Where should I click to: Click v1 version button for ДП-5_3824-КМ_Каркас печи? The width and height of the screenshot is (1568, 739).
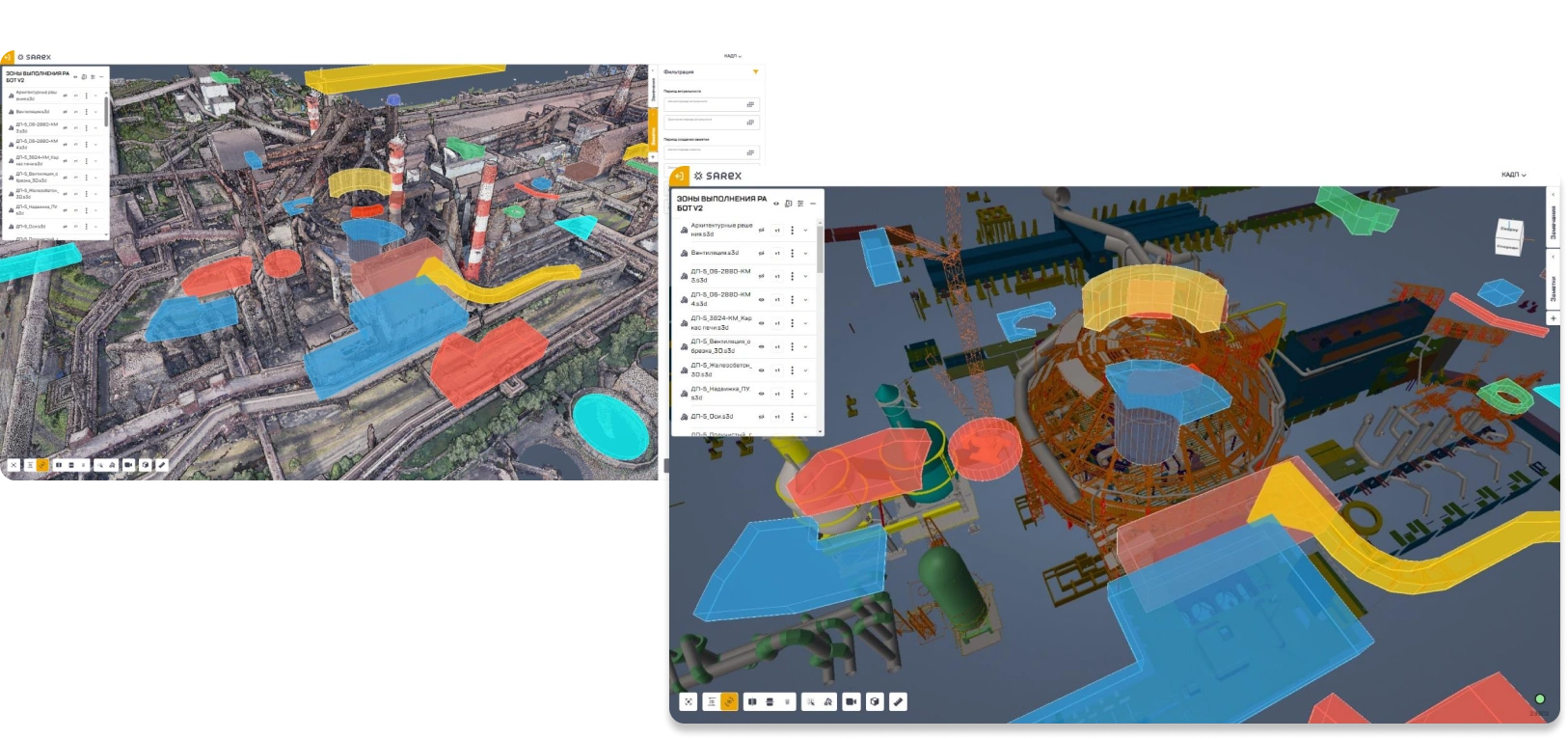click(x=777, y=323)
